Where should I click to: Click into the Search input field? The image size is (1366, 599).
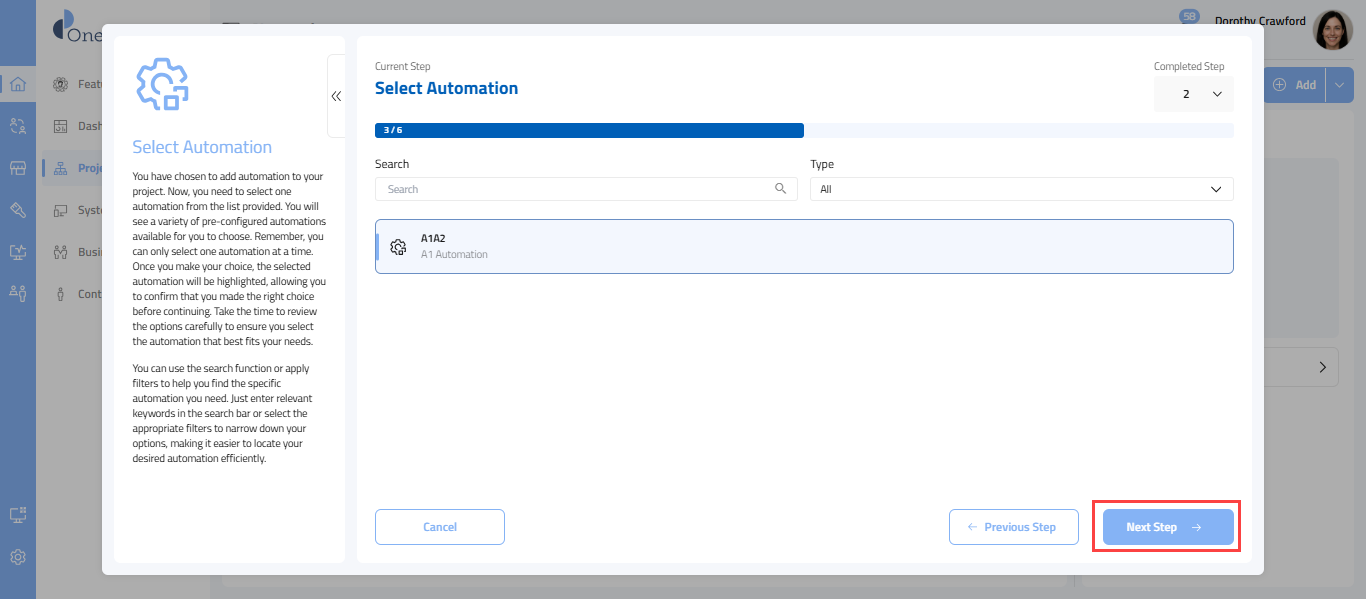click(575, 189)
